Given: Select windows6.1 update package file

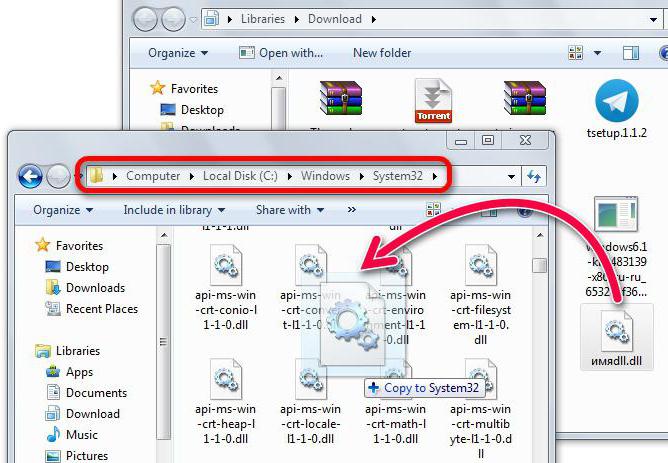Looking at the screenshot, I should pyautogui.click(x=616, y=246).
